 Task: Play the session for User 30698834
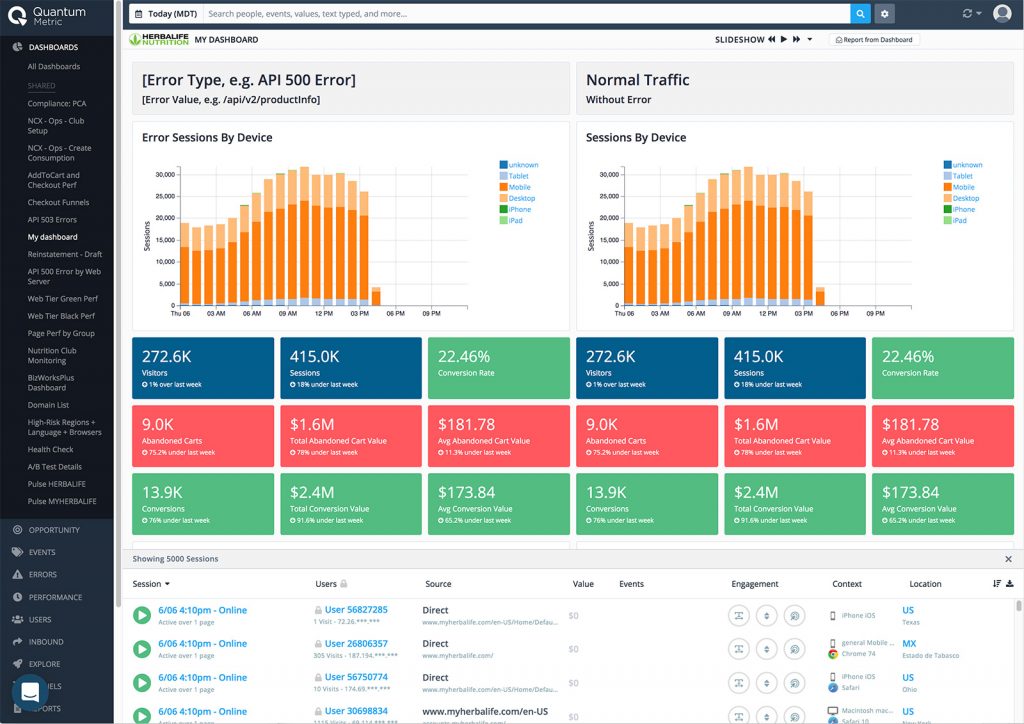[x=142, y=716]
